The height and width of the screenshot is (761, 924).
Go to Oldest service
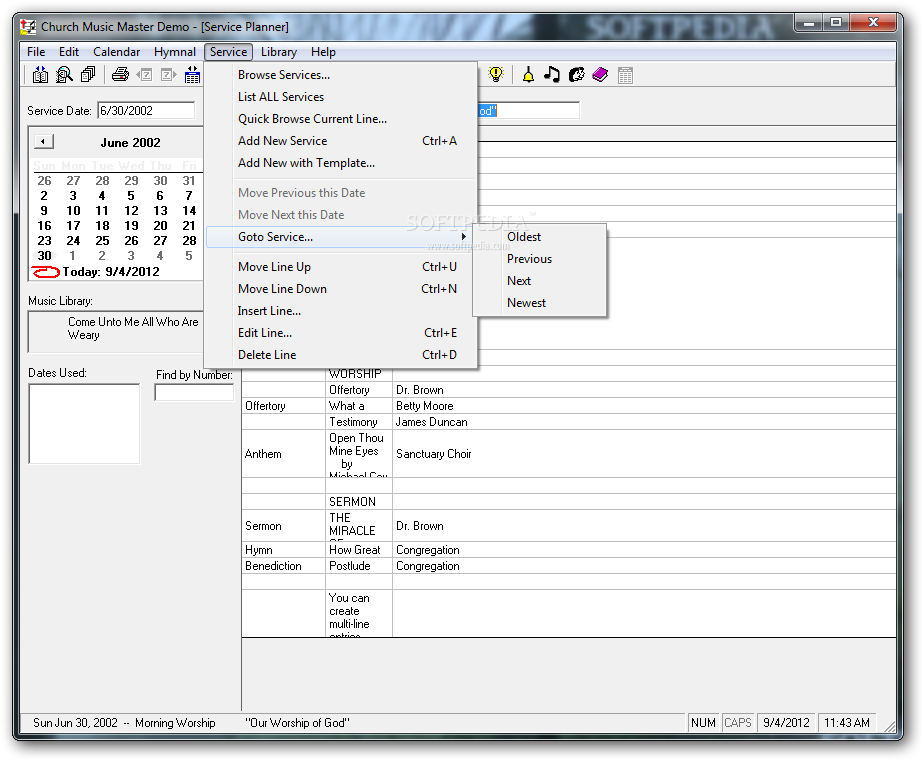coord(539,237)
